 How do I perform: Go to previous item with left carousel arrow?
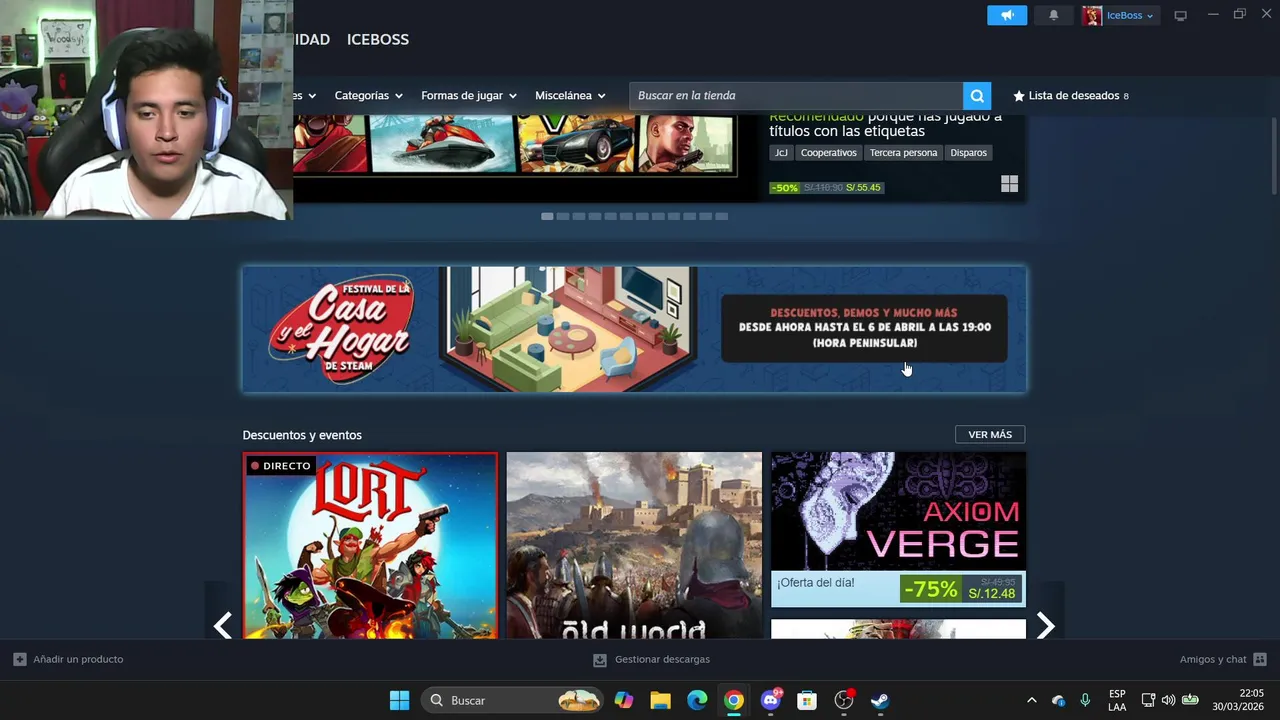click(x=223, y=626)
